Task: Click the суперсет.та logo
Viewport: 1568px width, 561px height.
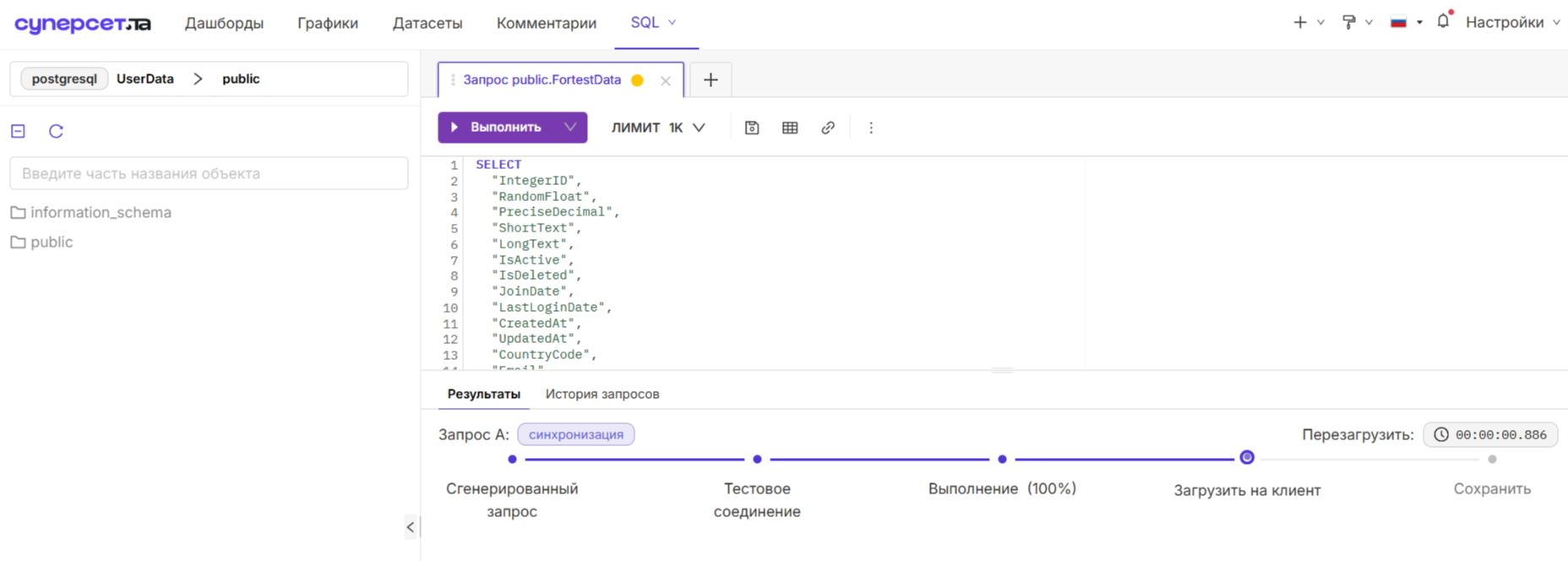Action: point(83,24)
